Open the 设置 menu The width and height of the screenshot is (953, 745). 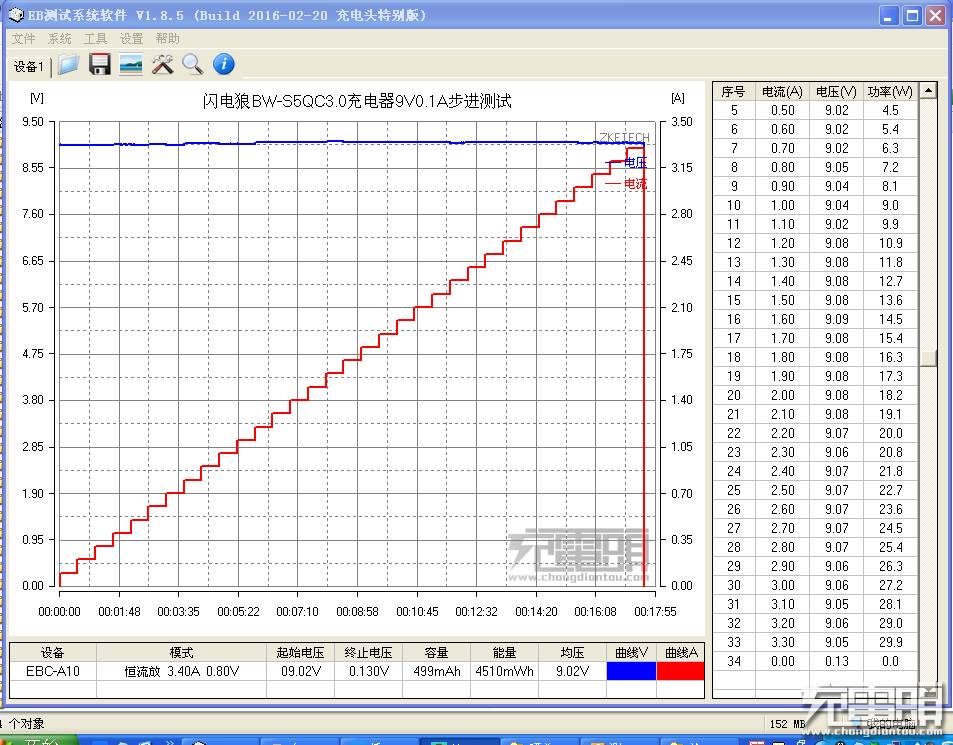131,39
